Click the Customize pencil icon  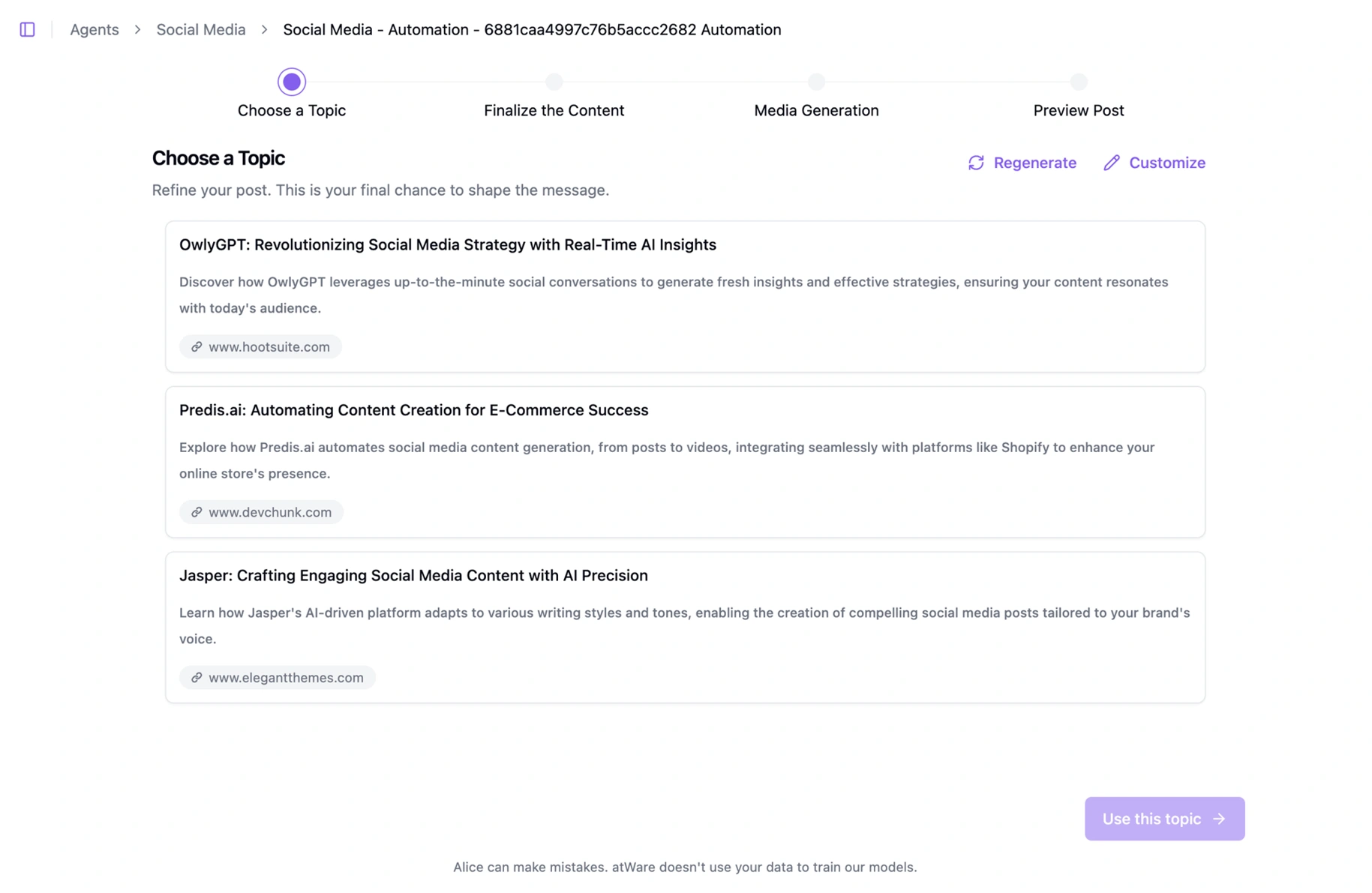click(x=1111, y=163)
